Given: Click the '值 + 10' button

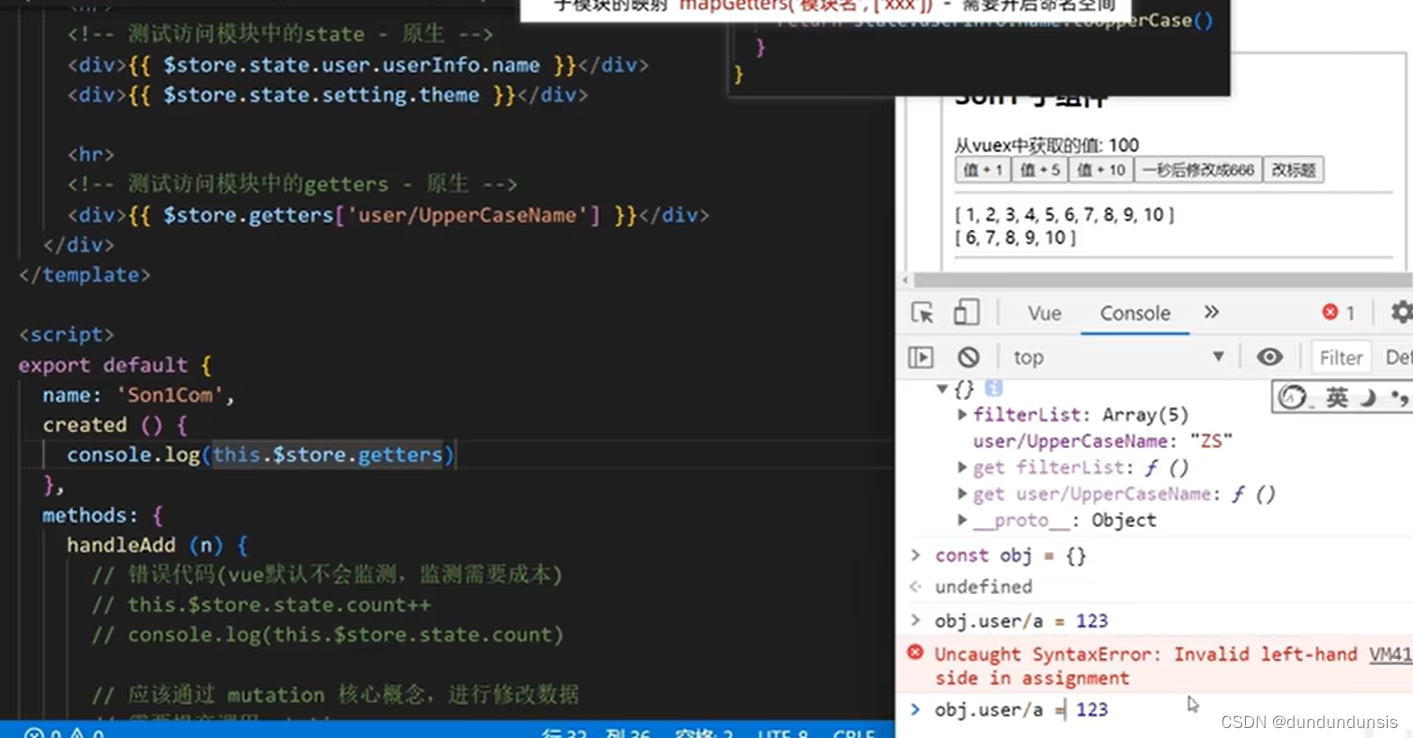Looking at the screenshot, I should [x=1101, y=170].
